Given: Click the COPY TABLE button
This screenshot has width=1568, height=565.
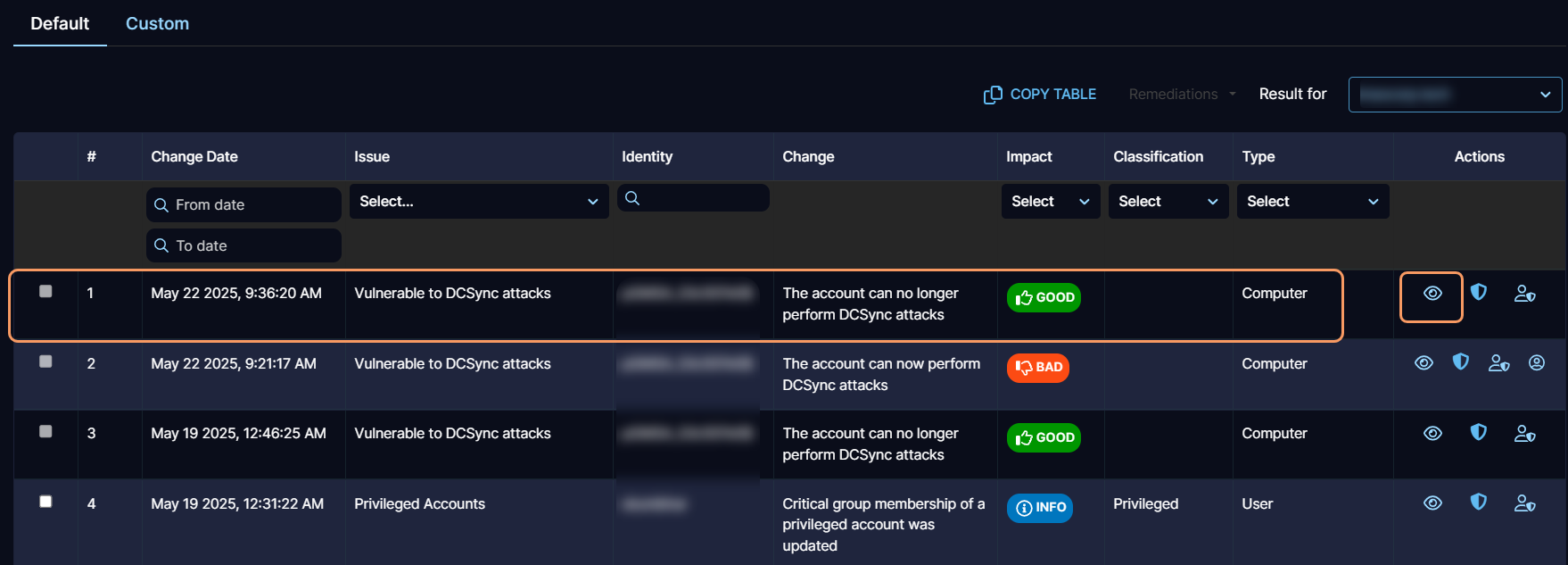Looking at the screenshot, I should click(x=1040, y=95).
